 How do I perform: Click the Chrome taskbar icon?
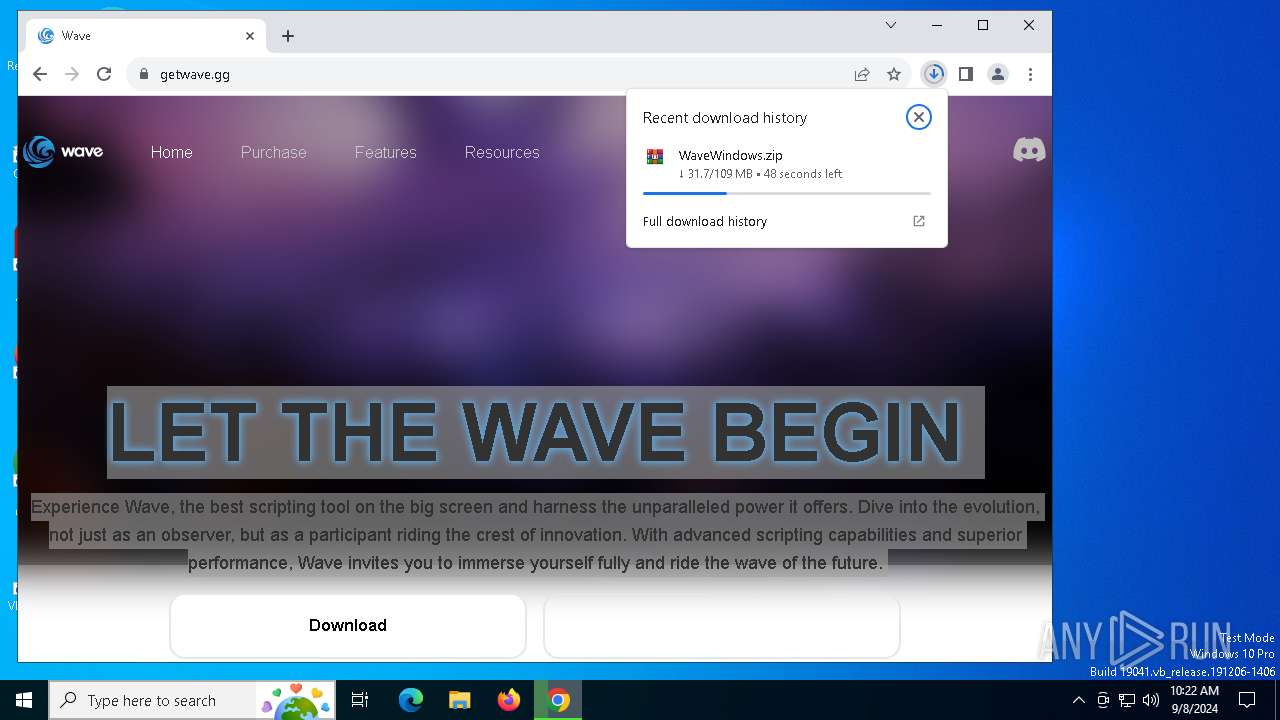pyautogui.click(x=558, y=700)
